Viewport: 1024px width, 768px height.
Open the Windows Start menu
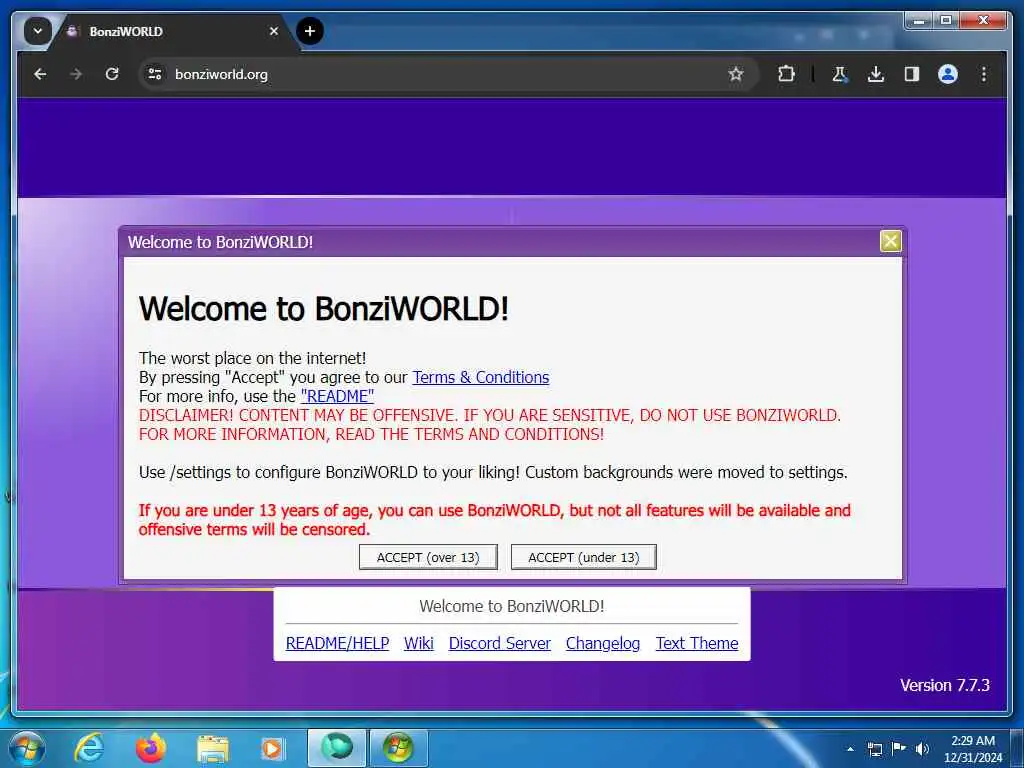click(27, 748)
